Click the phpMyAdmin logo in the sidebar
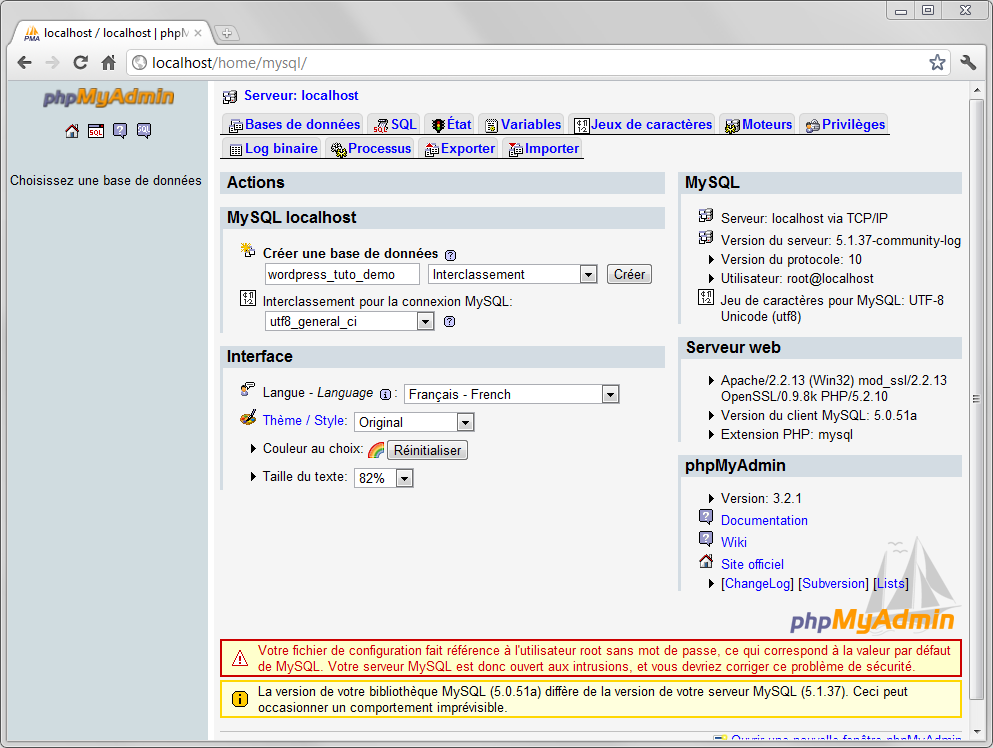The height and width of the screenshot is (748, 993). (x=108, y=97)
